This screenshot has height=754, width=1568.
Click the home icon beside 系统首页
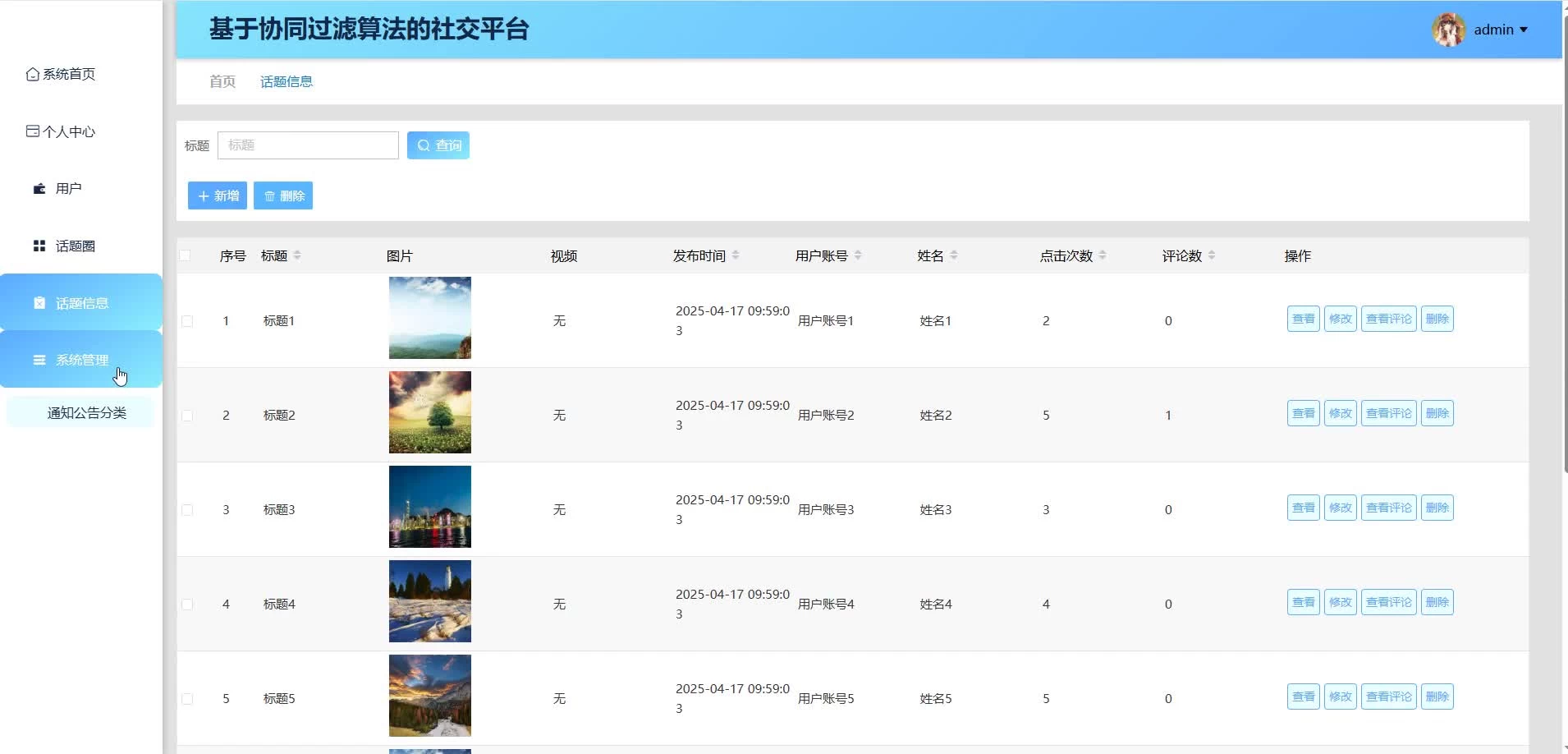click(33, 75)
